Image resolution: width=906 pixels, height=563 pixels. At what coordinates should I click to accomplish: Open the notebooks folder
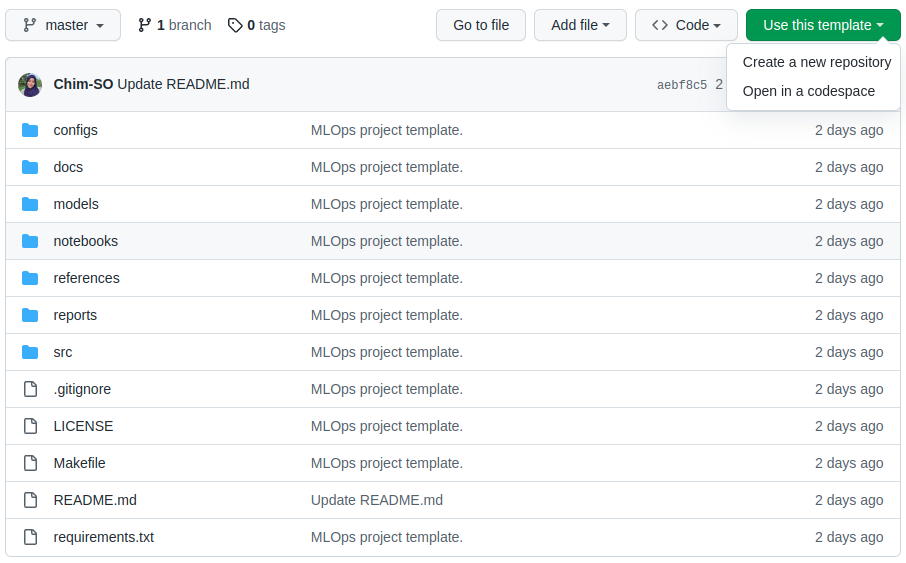[x=86, y=241]
